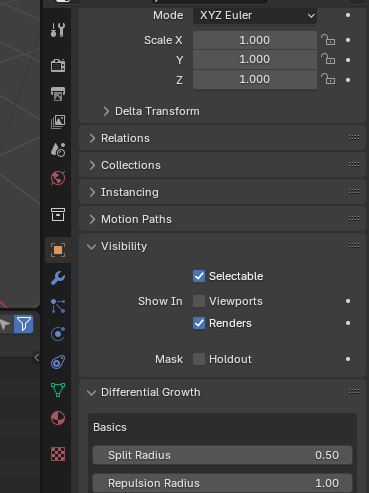Screen dimensions: 369x493
Task: Open the Render properties tab
Action: click(x=58, y=65)
